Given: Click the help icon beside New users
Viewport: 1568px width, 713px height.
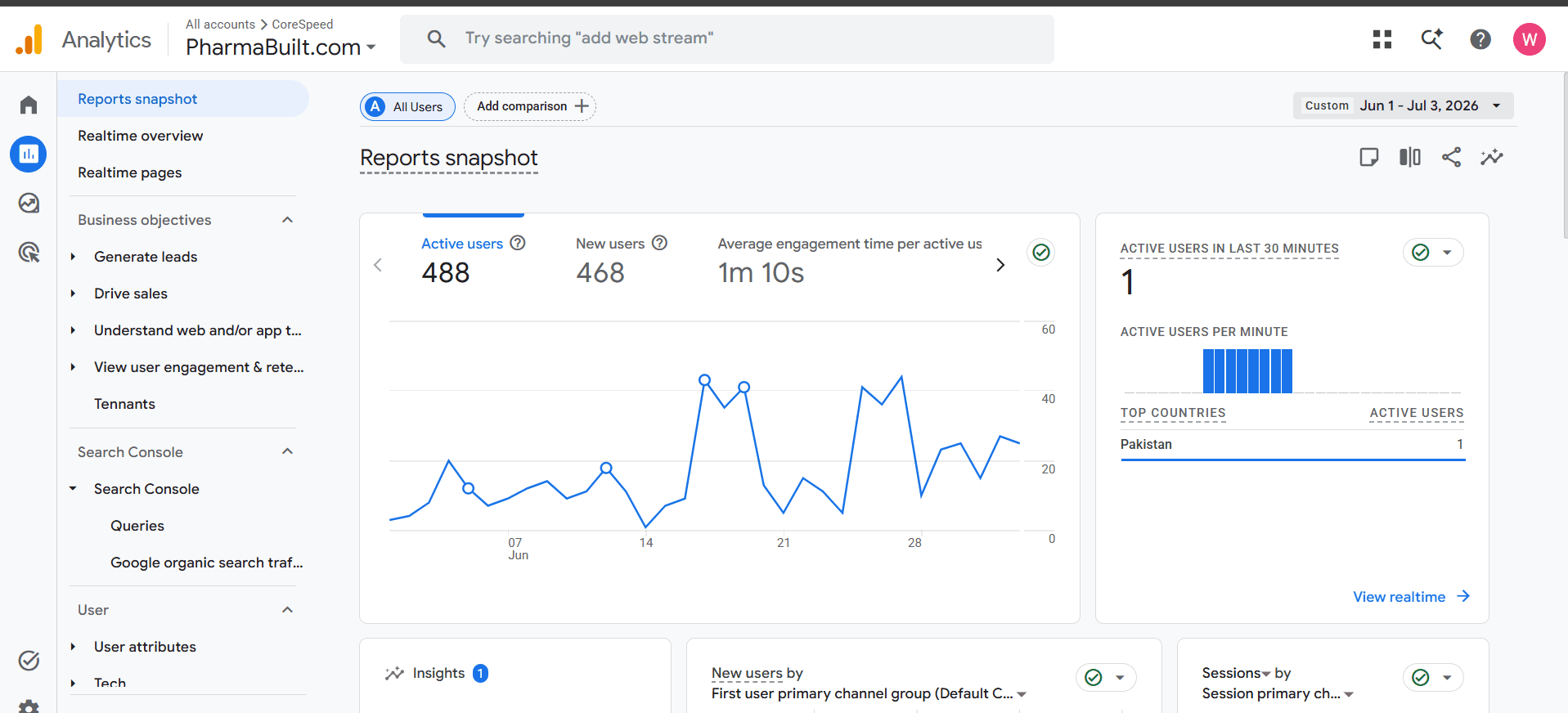Looking at the screenshot, I should [x=660, y=243].
